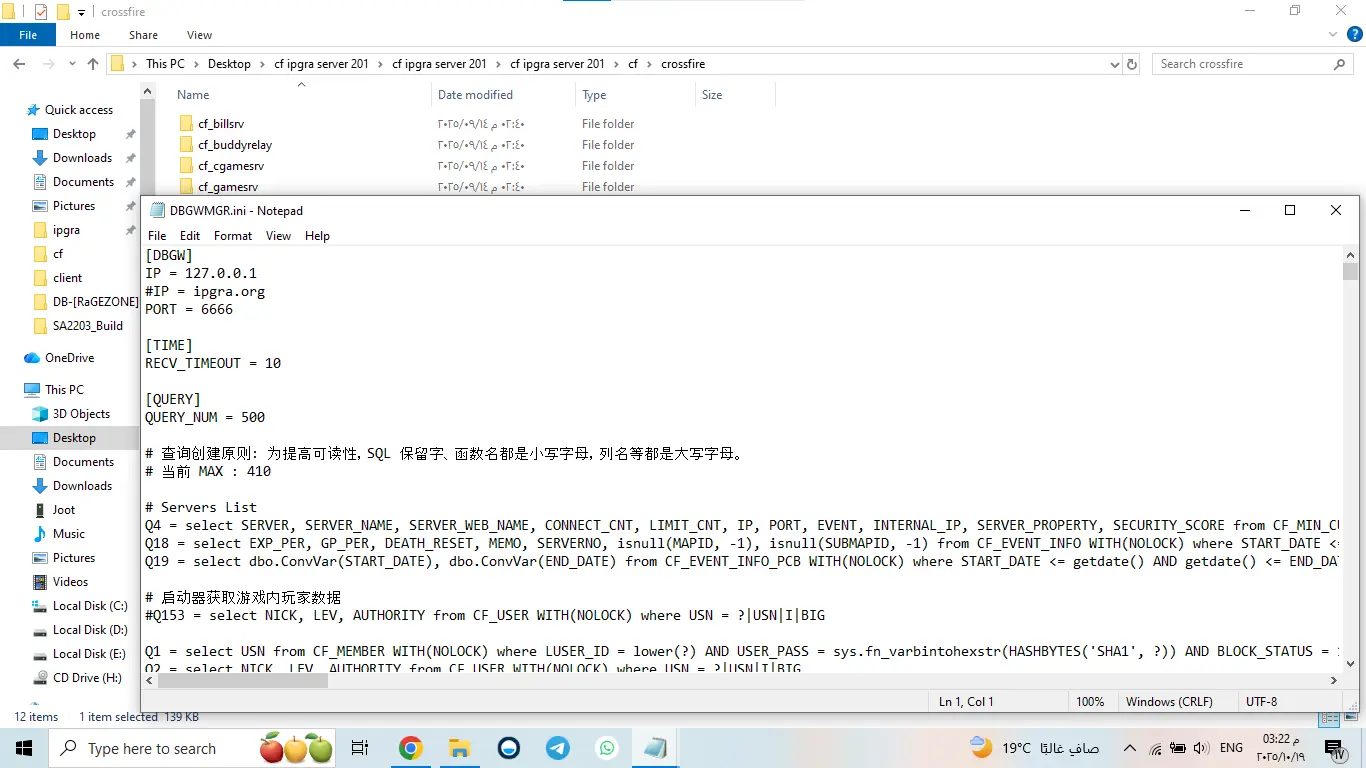The image size is (1366, 768).
Task: Open the volume control in tray
Action: pyautogui.click(x=1201, y=748)
